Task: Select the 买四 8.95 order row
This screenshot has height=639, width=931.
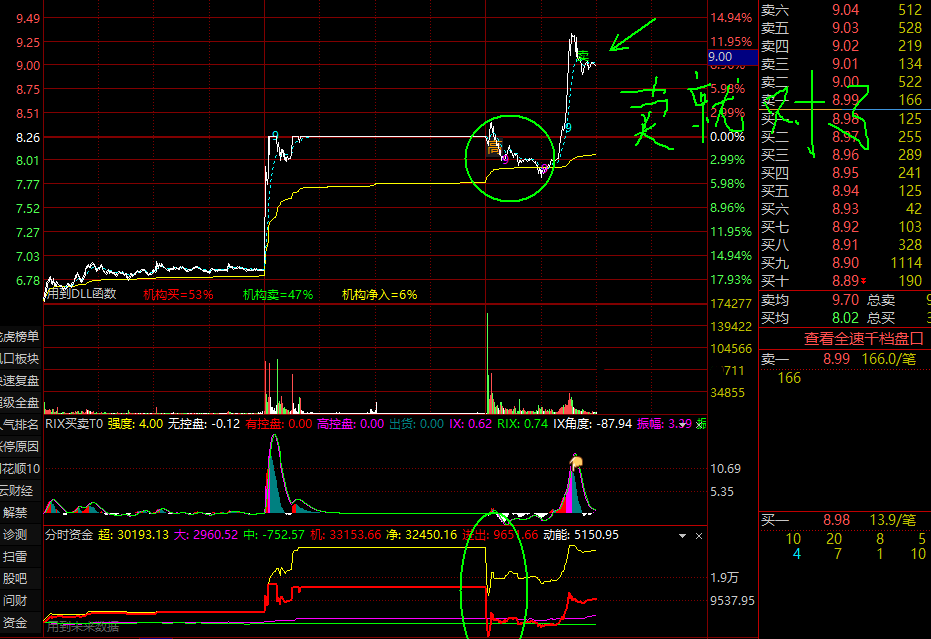Action: pyautogui.click(x=845, y=173)
